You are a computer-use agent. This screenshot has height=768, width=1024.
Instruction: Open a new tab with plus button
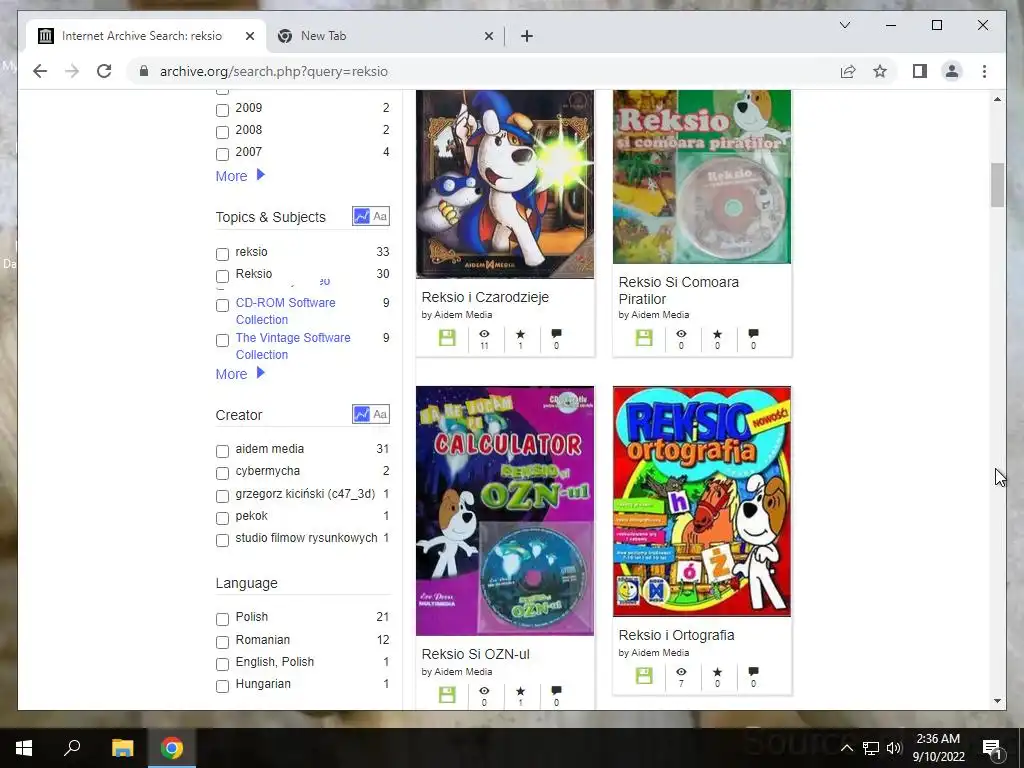pyautogui.click(x=526, y=36)
